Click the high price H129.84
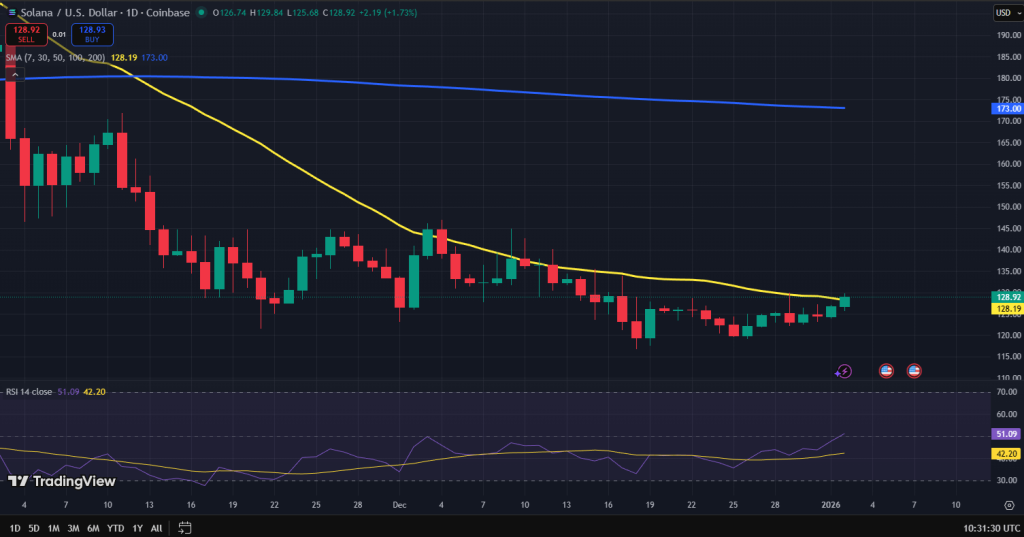The image size is (1024, 537). [266, 12]
